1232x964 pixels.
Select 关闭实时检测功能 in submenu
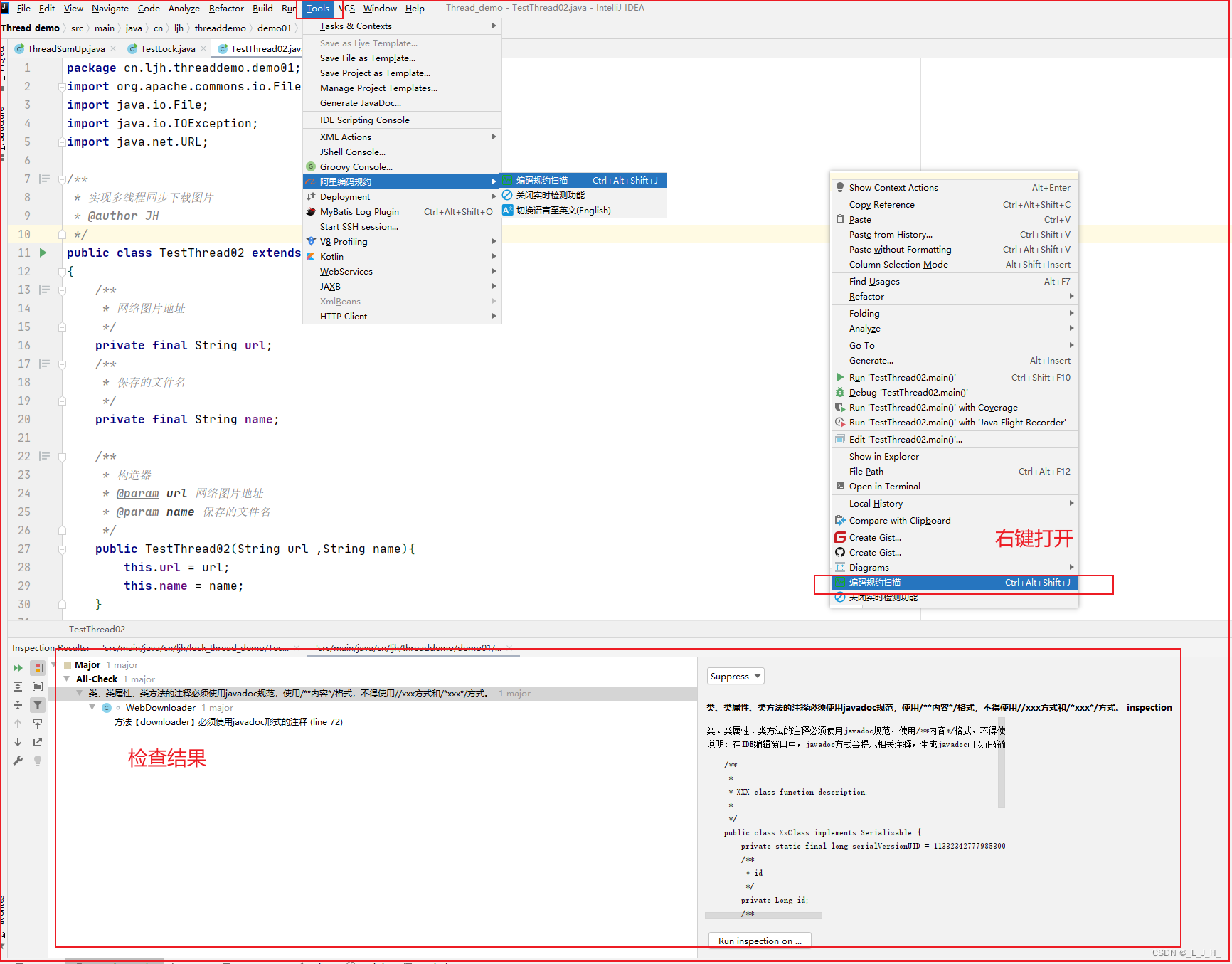point(583,196)
